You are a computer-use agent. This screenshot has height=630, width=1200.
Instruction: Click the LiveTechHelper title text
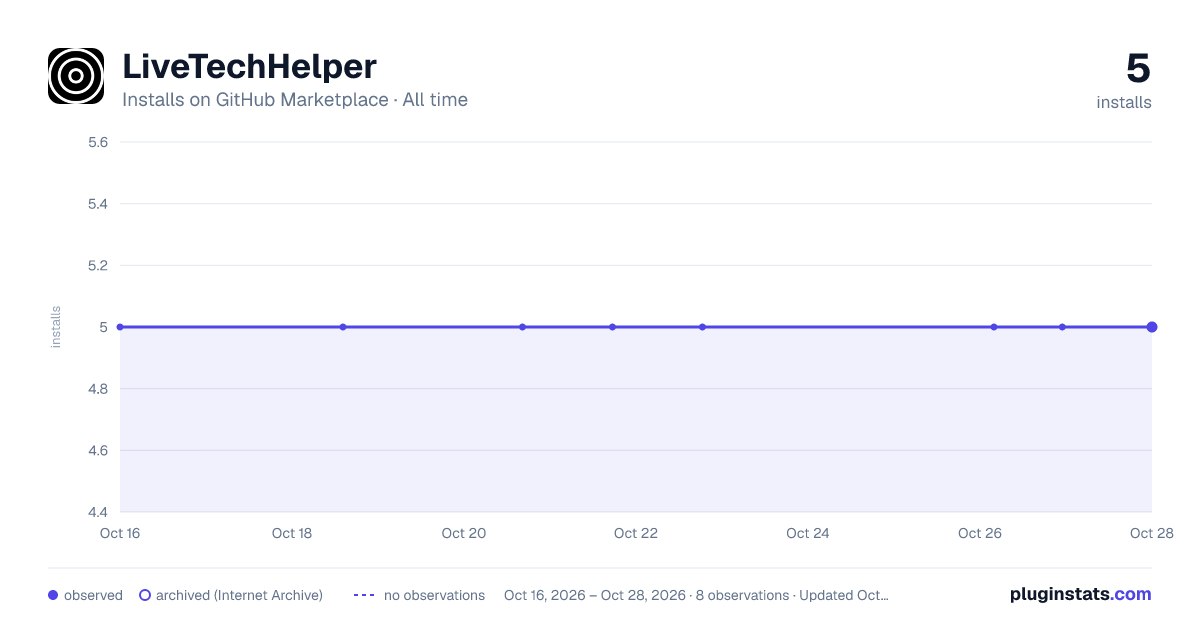[x=249, y=66]
